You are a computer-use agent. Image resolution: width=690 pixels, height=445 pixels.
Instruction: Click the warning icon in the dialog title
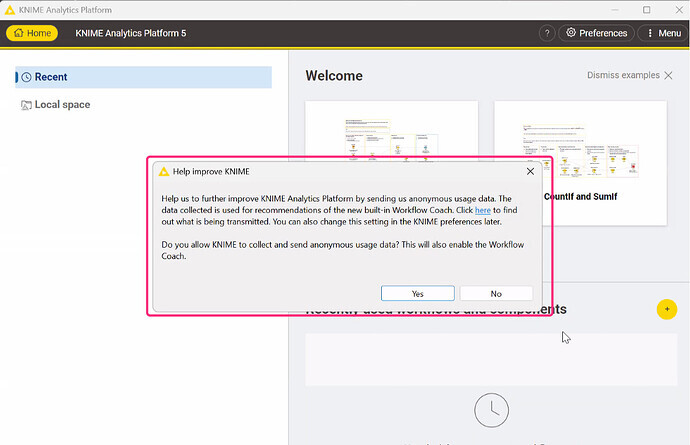pyautogui.click(x=164, y=171)
